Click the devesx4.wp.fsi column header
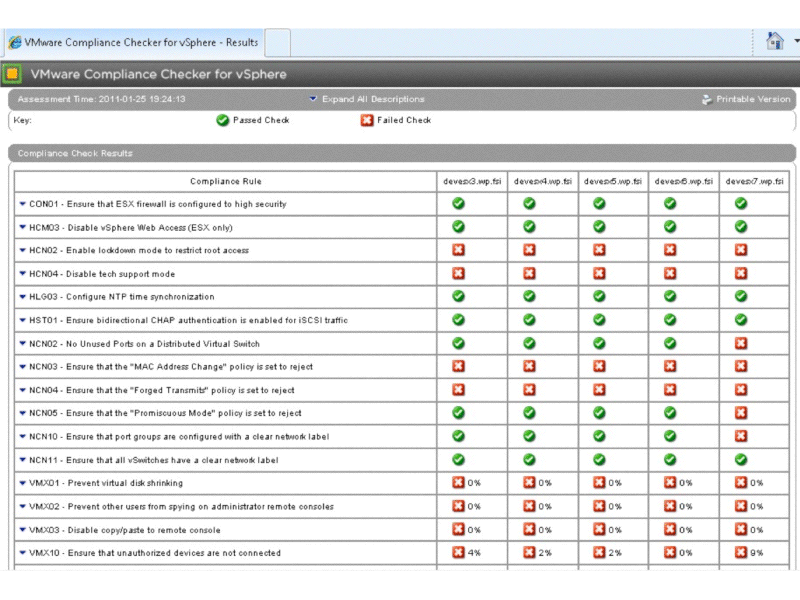 coord(543,181)
